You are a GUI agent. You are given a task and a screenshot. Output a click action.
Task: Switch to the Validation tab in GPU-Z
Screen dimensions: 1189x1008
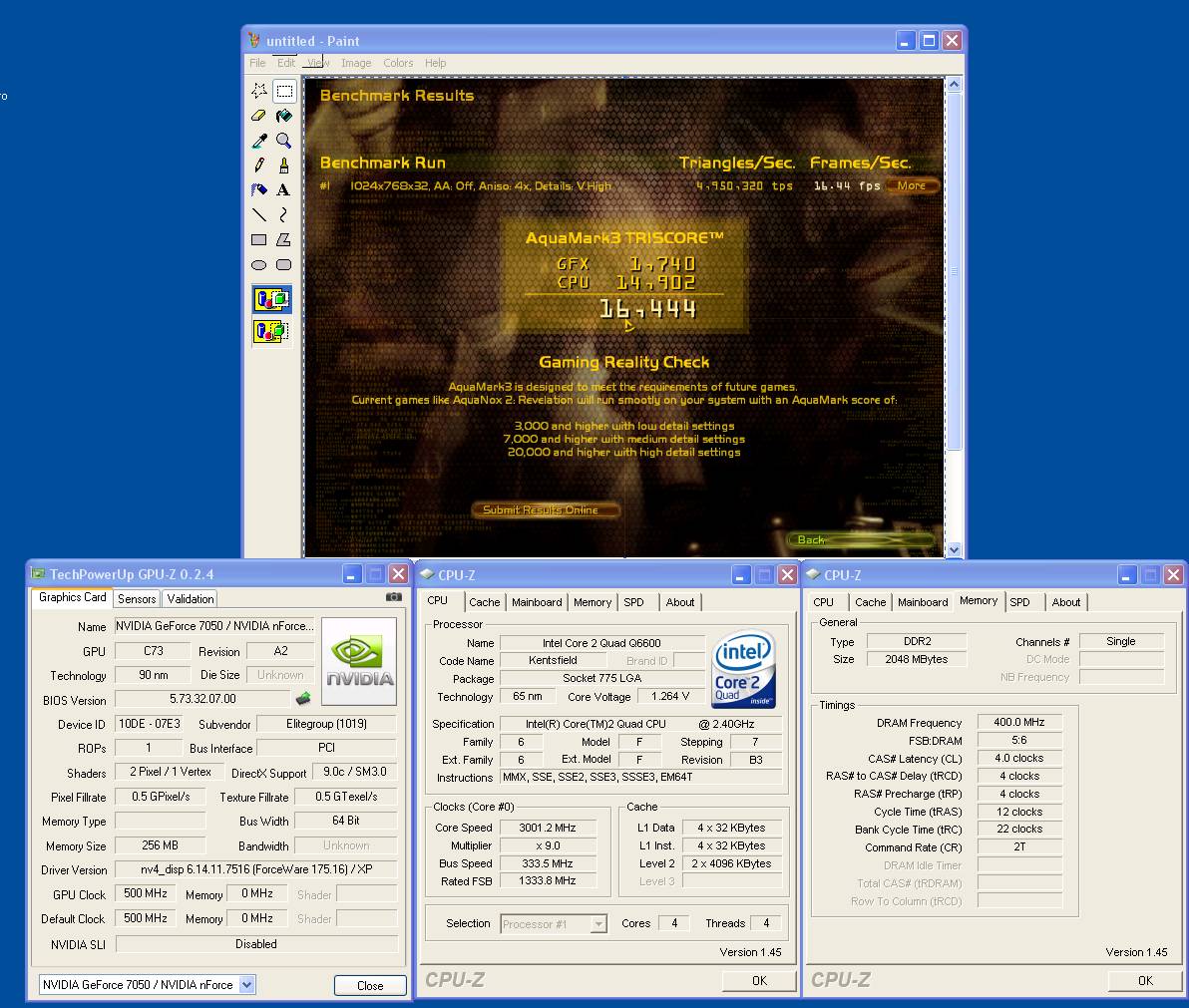[x=191, y=599]
